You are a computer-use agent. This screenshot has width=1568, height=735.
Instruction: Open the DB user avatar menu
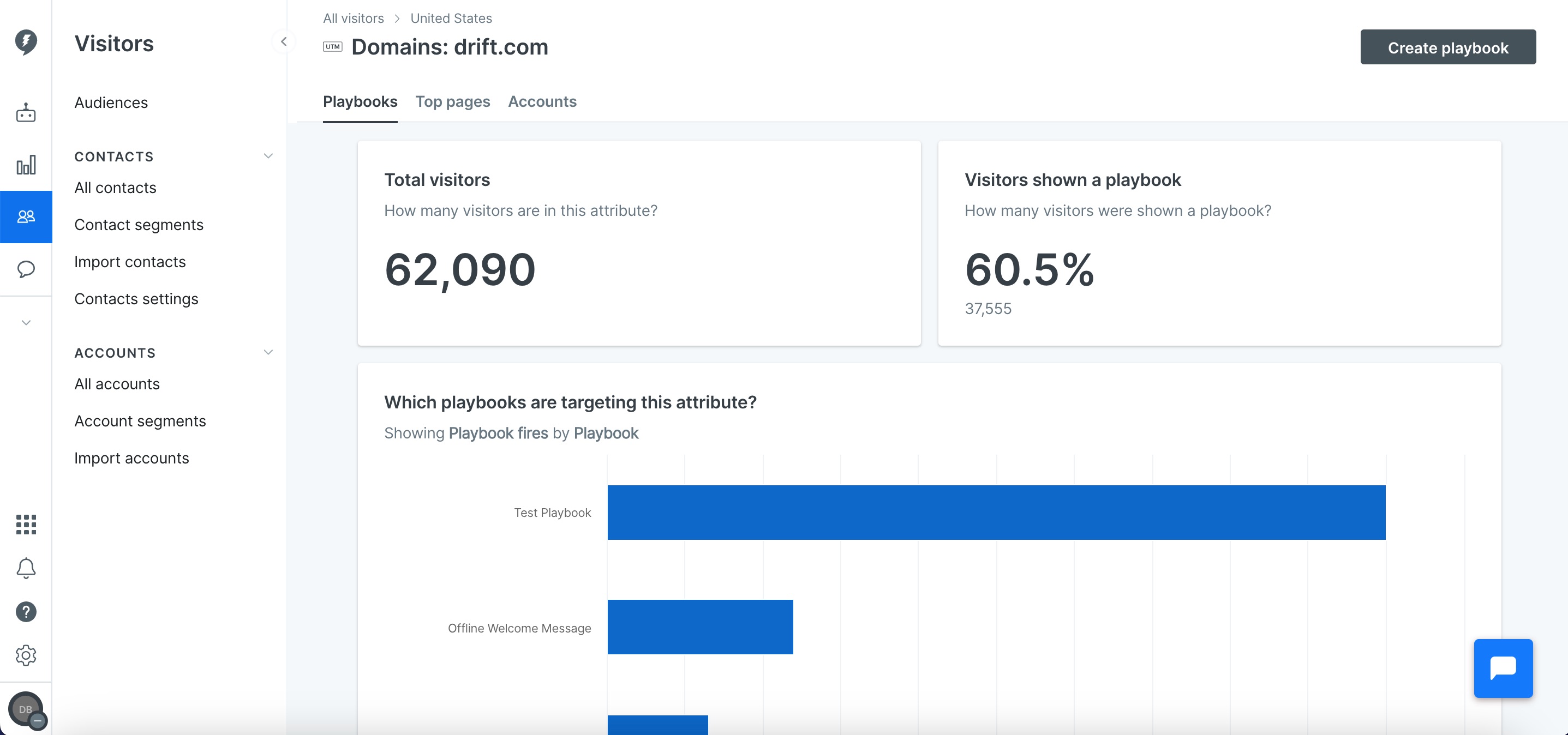click(x=26, y=709)
